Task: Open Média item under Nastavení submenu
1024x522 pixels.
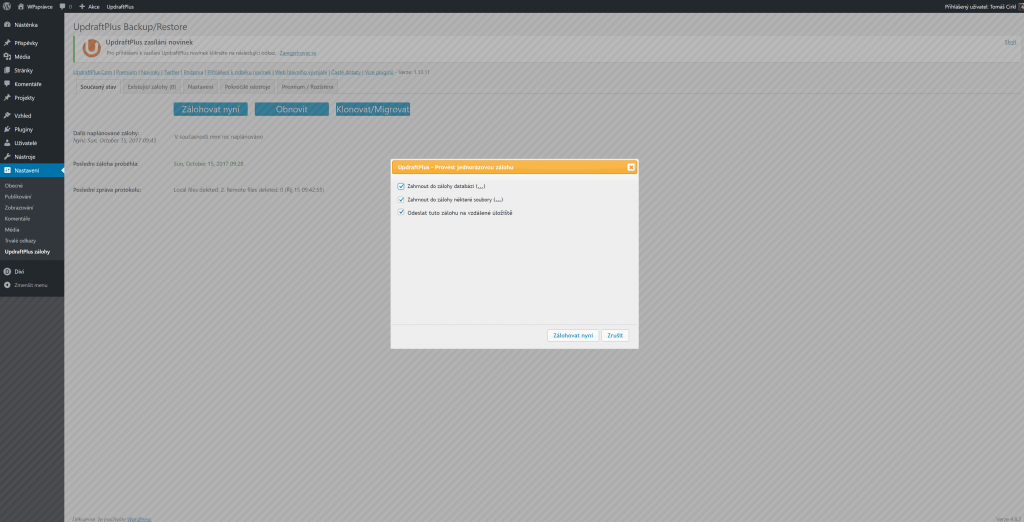Action: (x=12, y=230)
